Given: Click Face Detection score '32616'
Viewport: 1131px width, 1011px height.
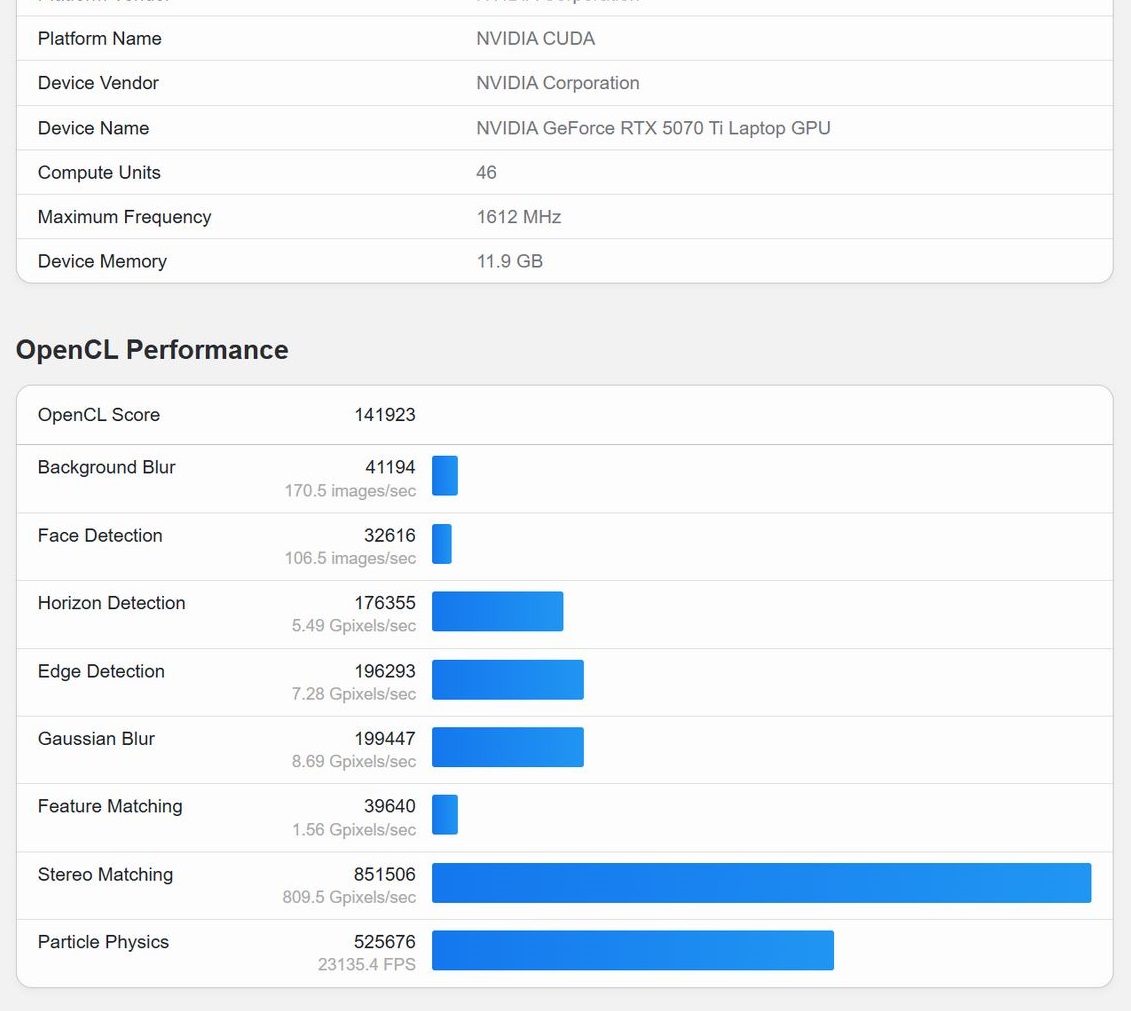Looking at the screenshot, I should 390,535.
